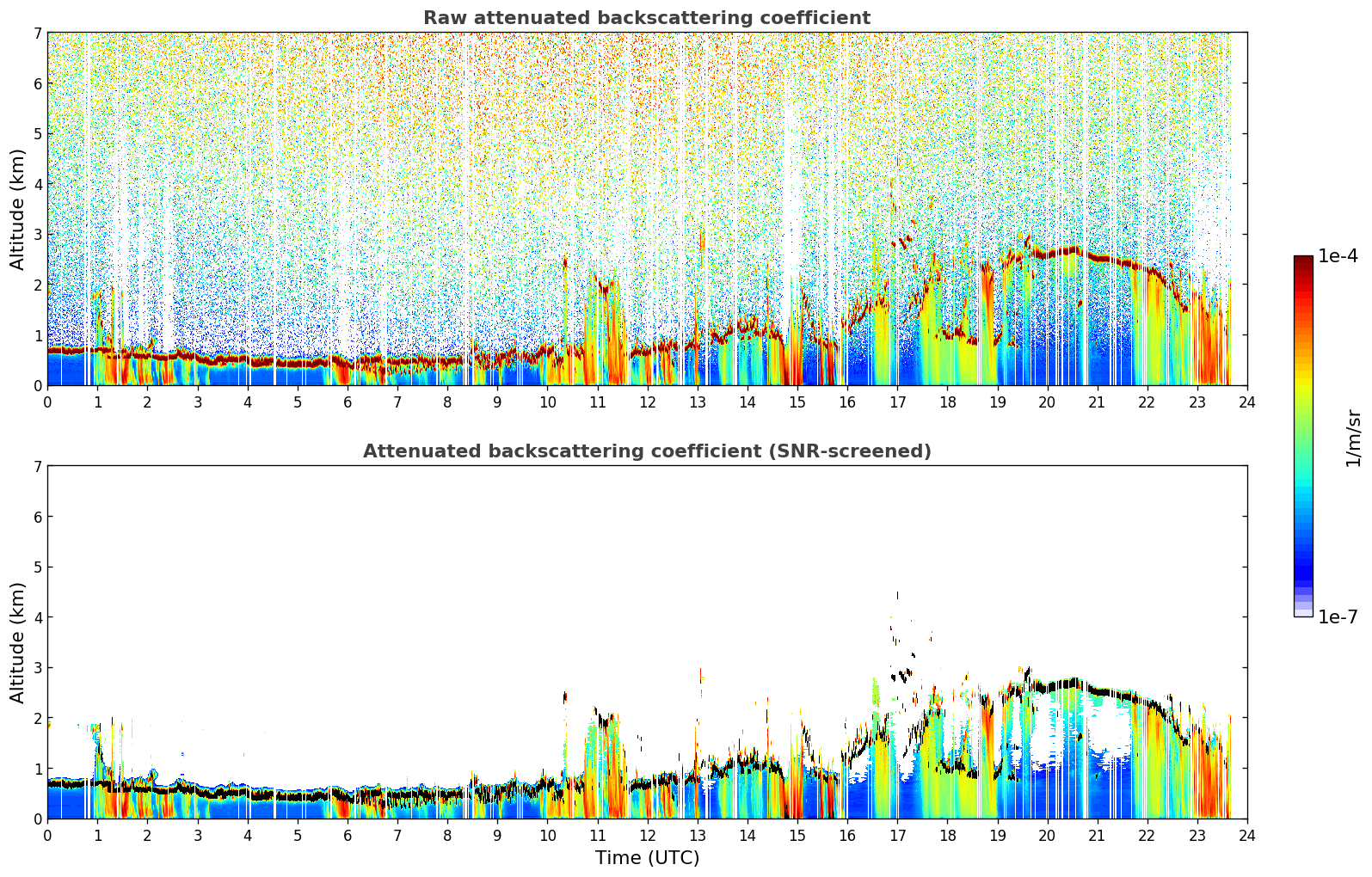Click the 'Raw attenuated backscattering coefficient' title
The image size is (1372, 877).
[x=647, y=18]
